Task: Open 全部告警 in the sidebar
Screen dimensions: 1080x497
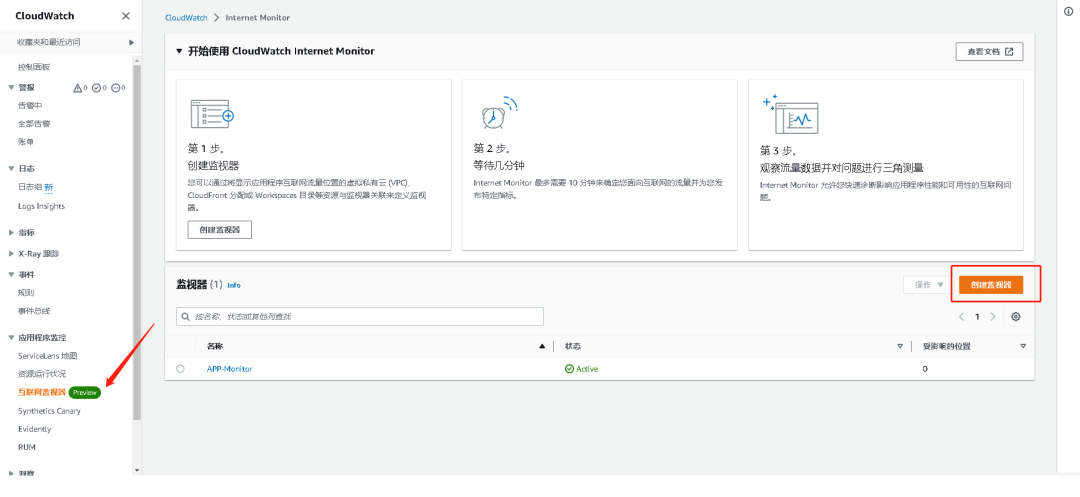Action: click(x=34, y=123)
